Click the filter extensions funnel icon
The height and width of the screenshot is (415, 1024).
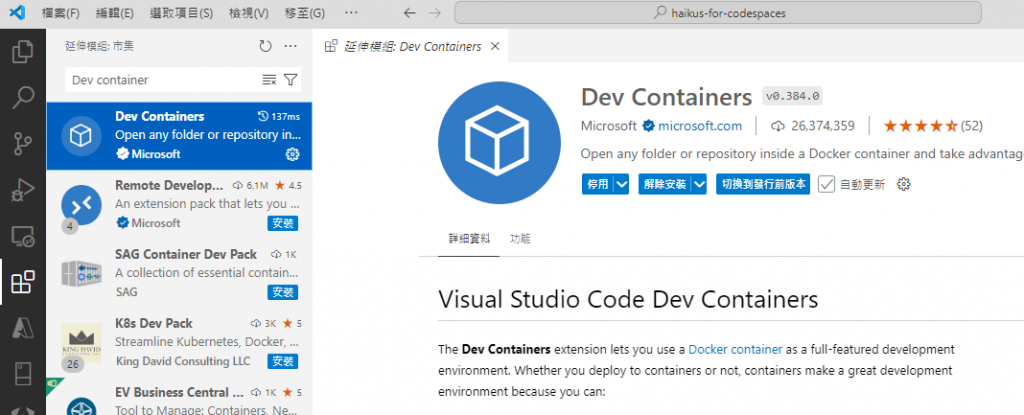click(291, 80)
